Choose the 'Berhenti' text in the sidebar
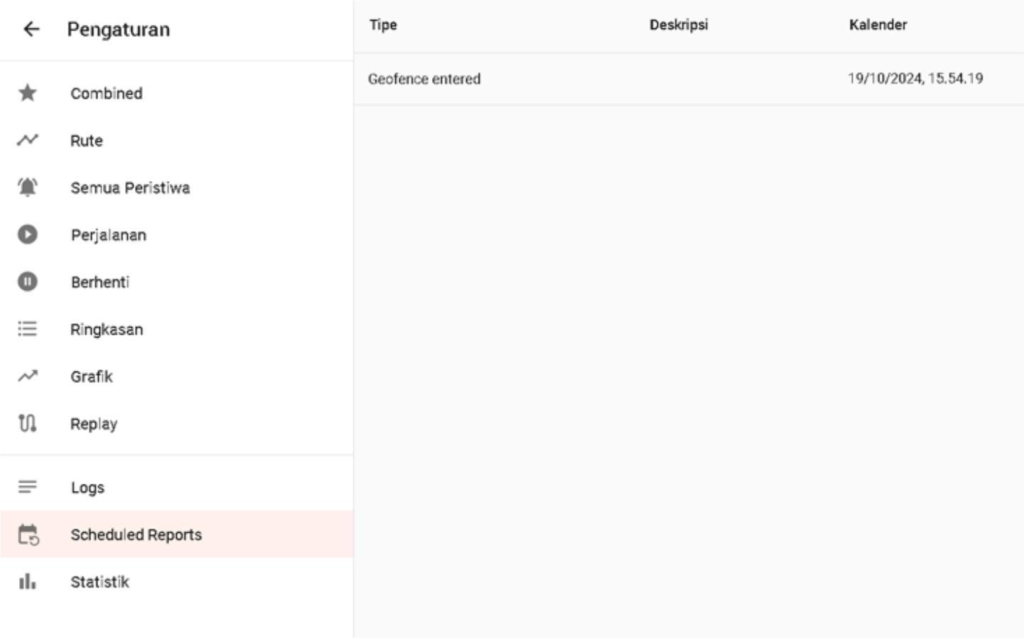Viewport: 1024px width, 638px height. (100, 282)
